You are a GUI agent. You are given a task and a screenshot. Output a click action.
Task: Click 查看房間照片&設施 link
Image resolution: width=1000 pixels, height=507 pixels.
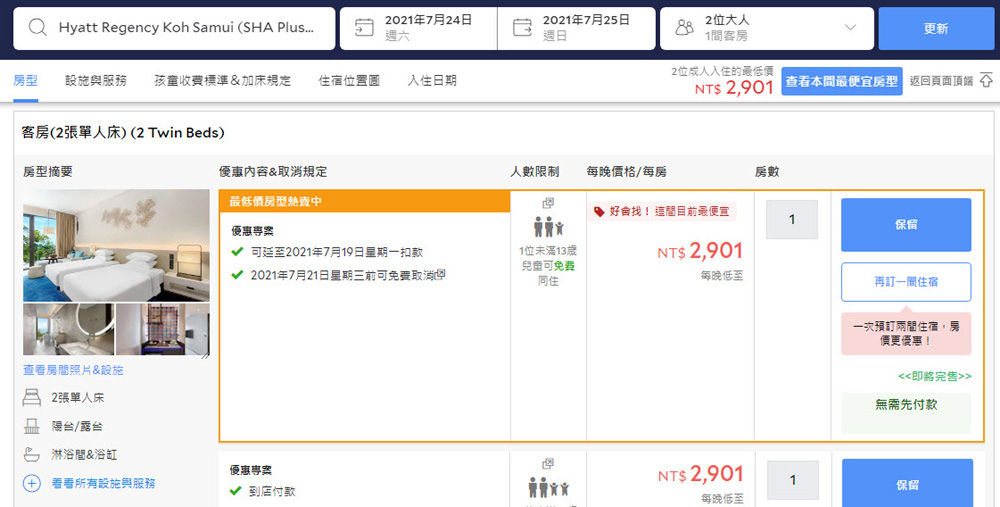[73, 370]
